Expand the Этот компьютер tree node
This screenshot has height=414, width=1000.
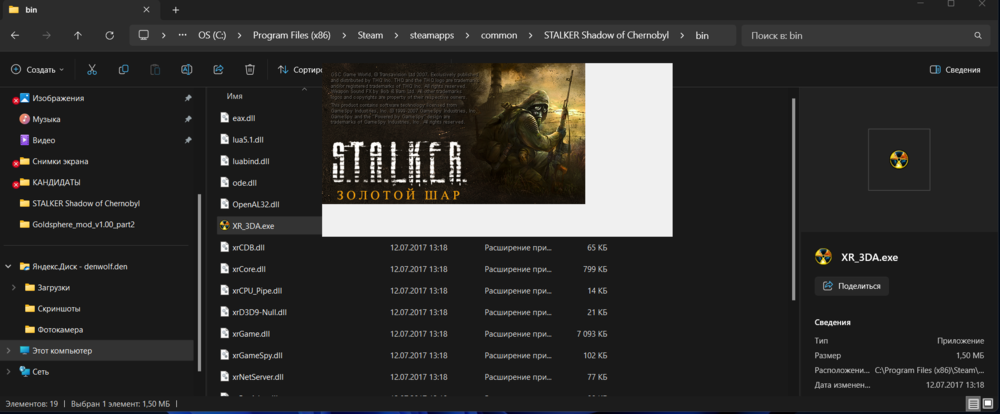tap(9, 350)
